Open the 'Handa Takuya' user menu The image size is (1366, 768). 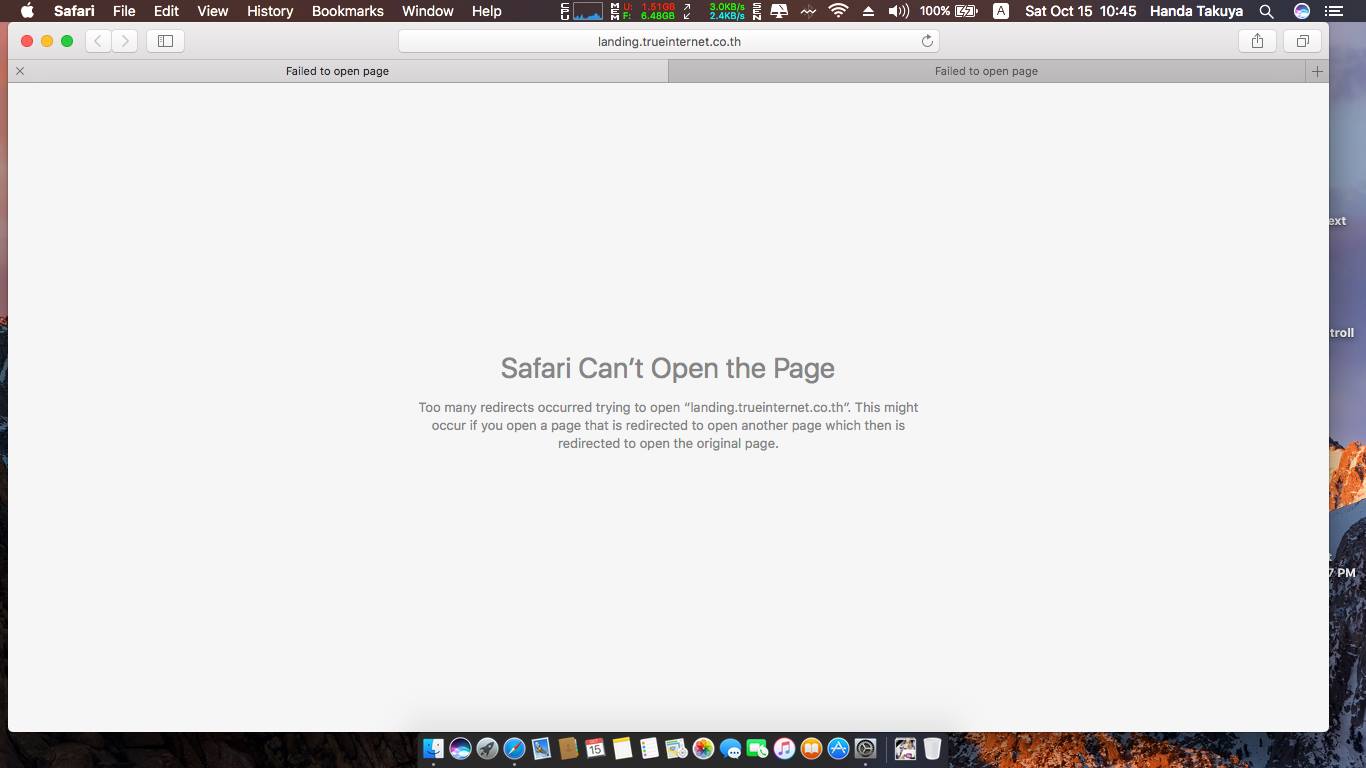click(1196, 11)
